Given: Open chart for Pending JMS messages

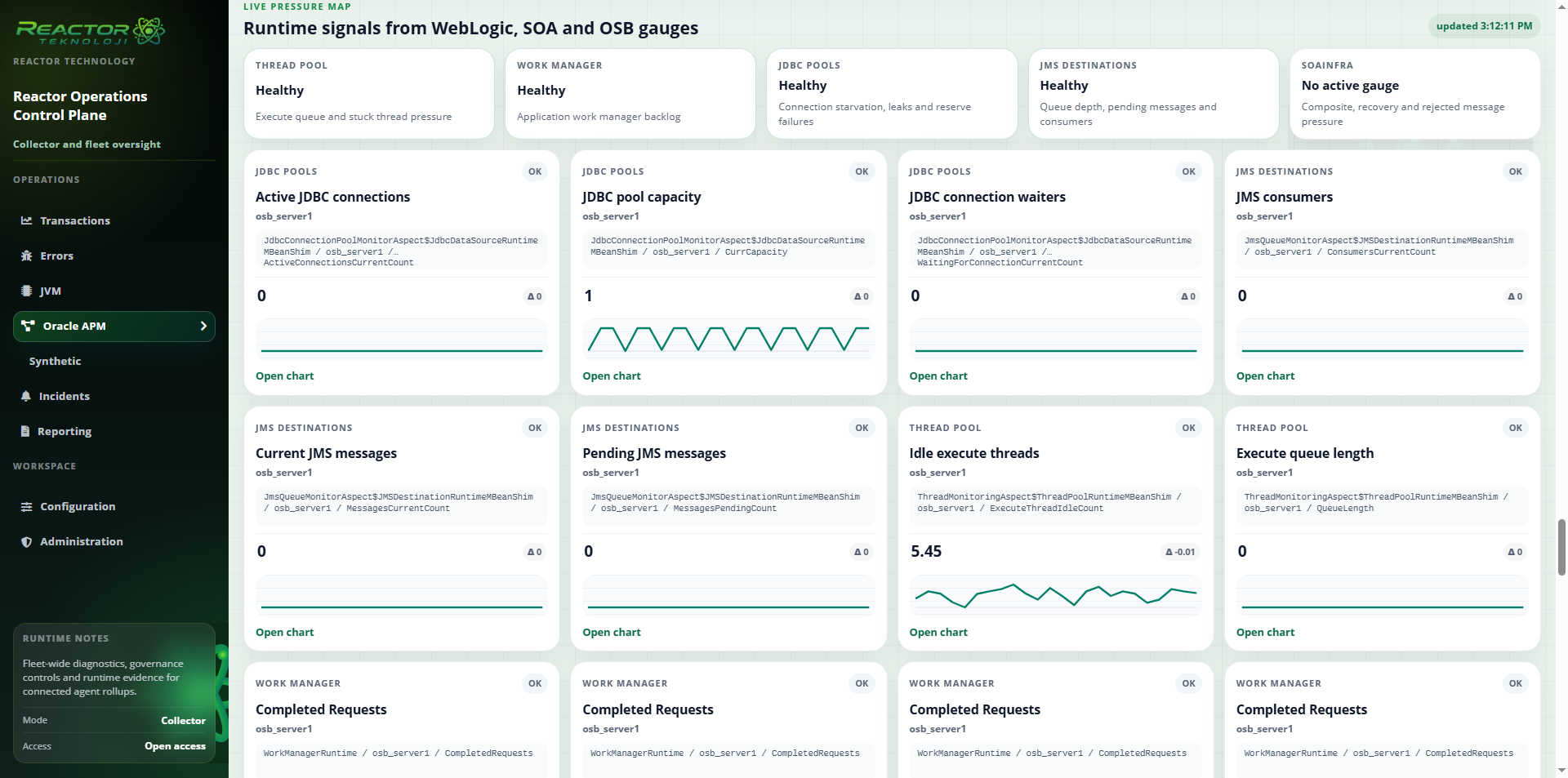Looking at the screenshot, I should [611, 632].
